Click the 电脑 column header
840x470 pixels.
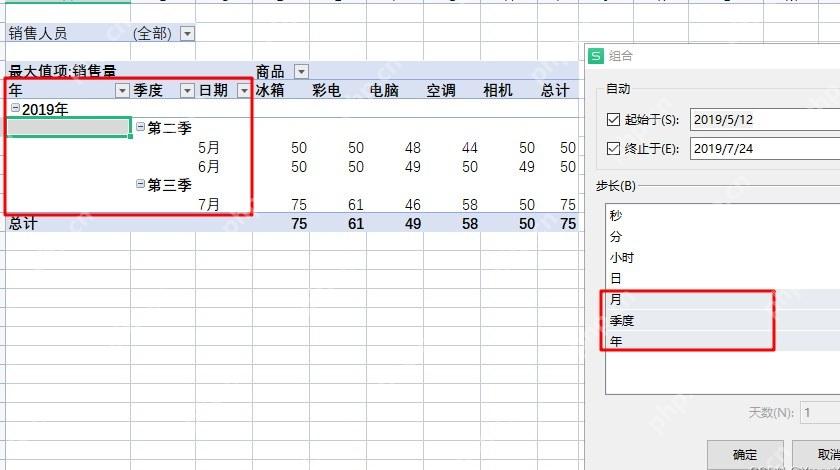pos(384,90)
